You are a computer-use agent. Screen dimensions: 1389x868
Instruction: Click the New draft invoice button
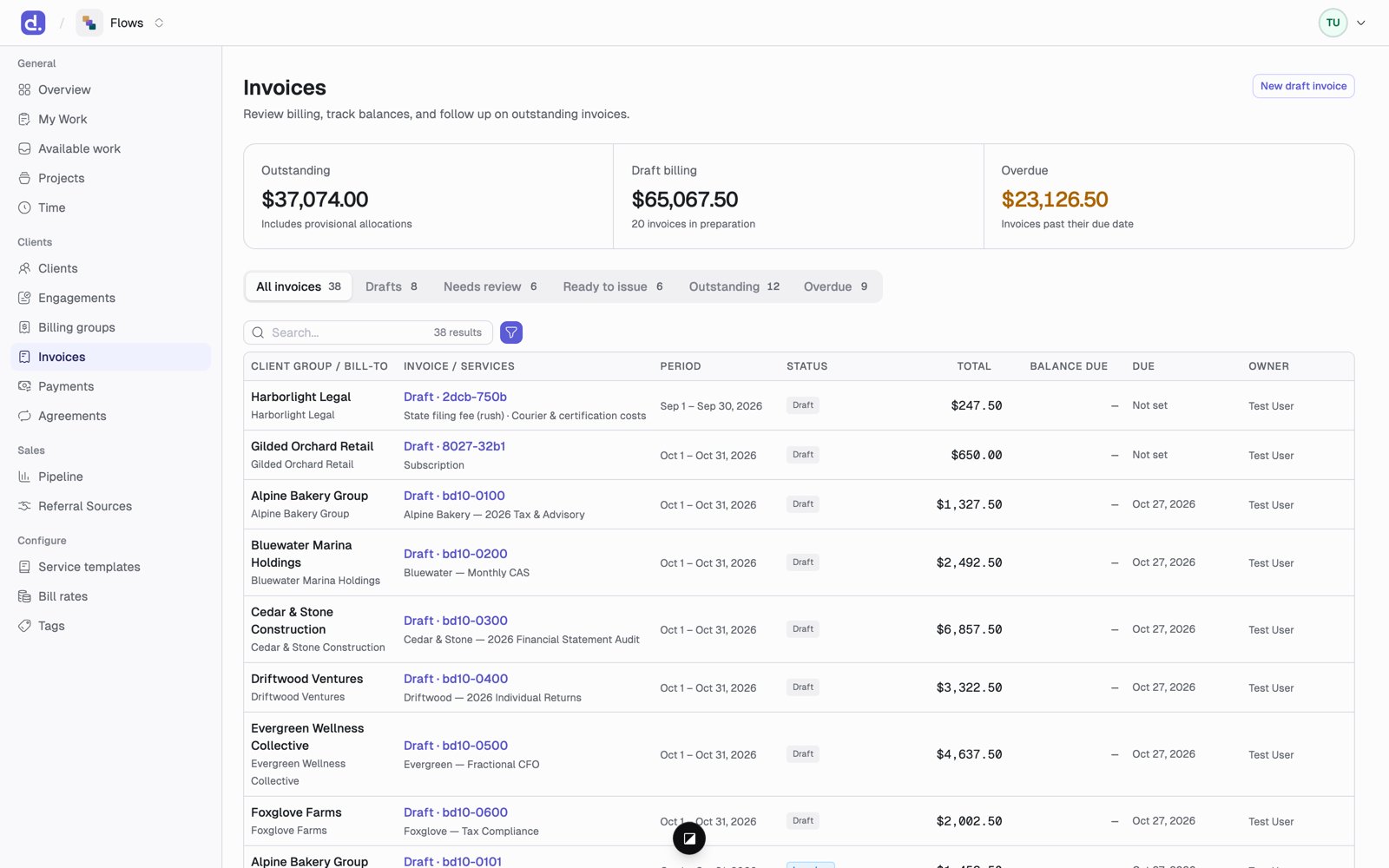pos(1303,86)
